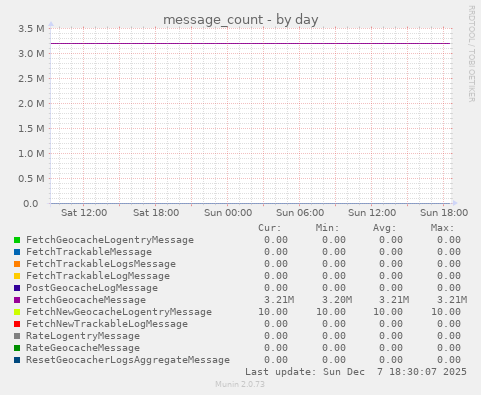481x395 pixels.
Task: Select the ResetGeocacherLogsAggregateMessage legend label
Action: click(x=128, y=360)
